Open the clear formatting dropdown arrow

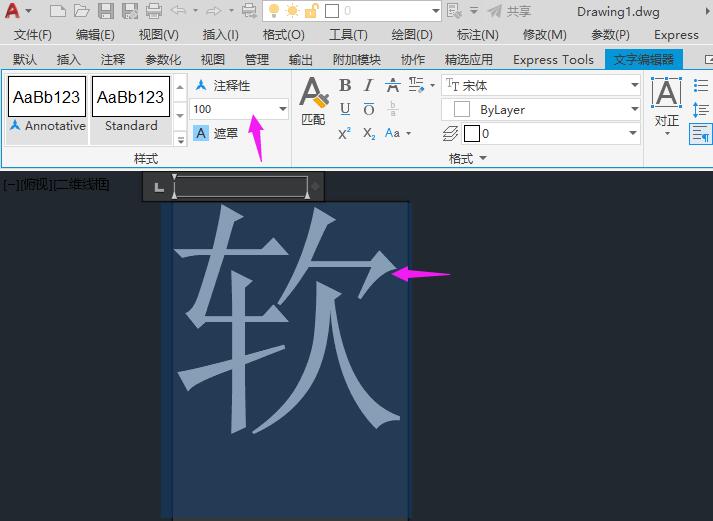click(x=432, y=85)
